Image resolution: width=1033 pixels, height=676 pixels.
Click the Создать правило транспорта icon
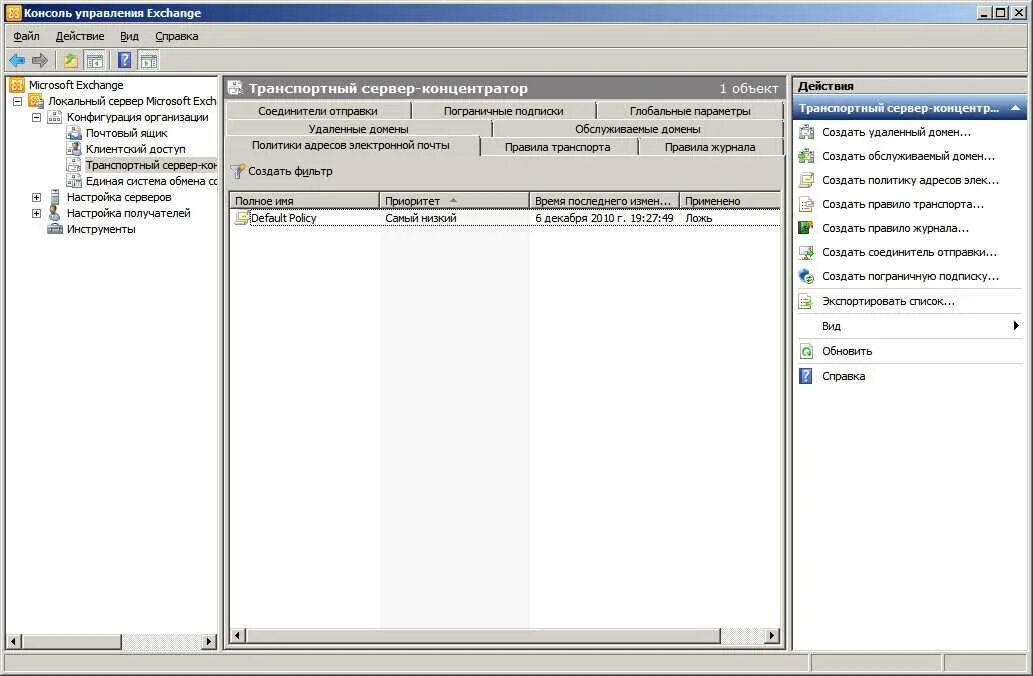click(x=806, y=204)
